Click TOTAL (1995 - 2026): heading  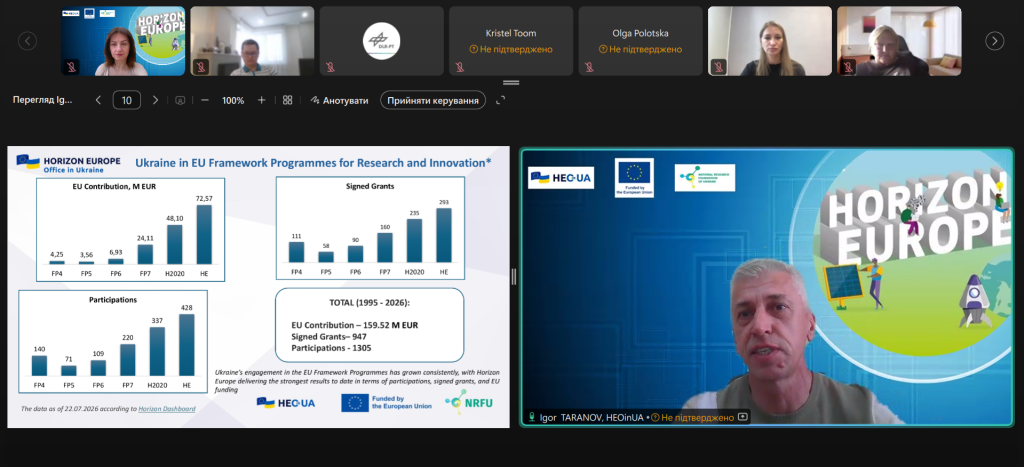369,304
